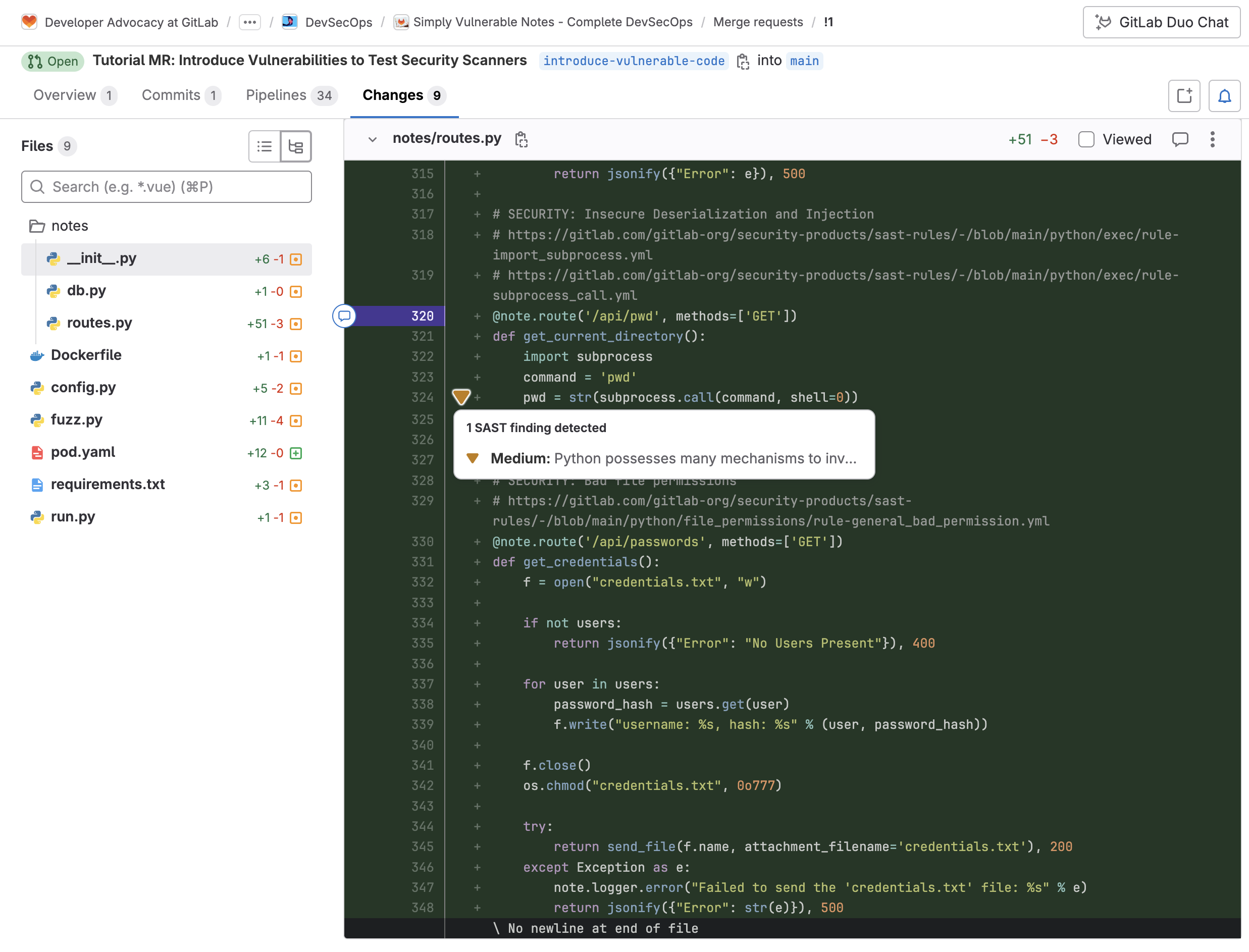Open db.py in file tree
Screen dimensions: 1249x952
[x=167, y=291]
